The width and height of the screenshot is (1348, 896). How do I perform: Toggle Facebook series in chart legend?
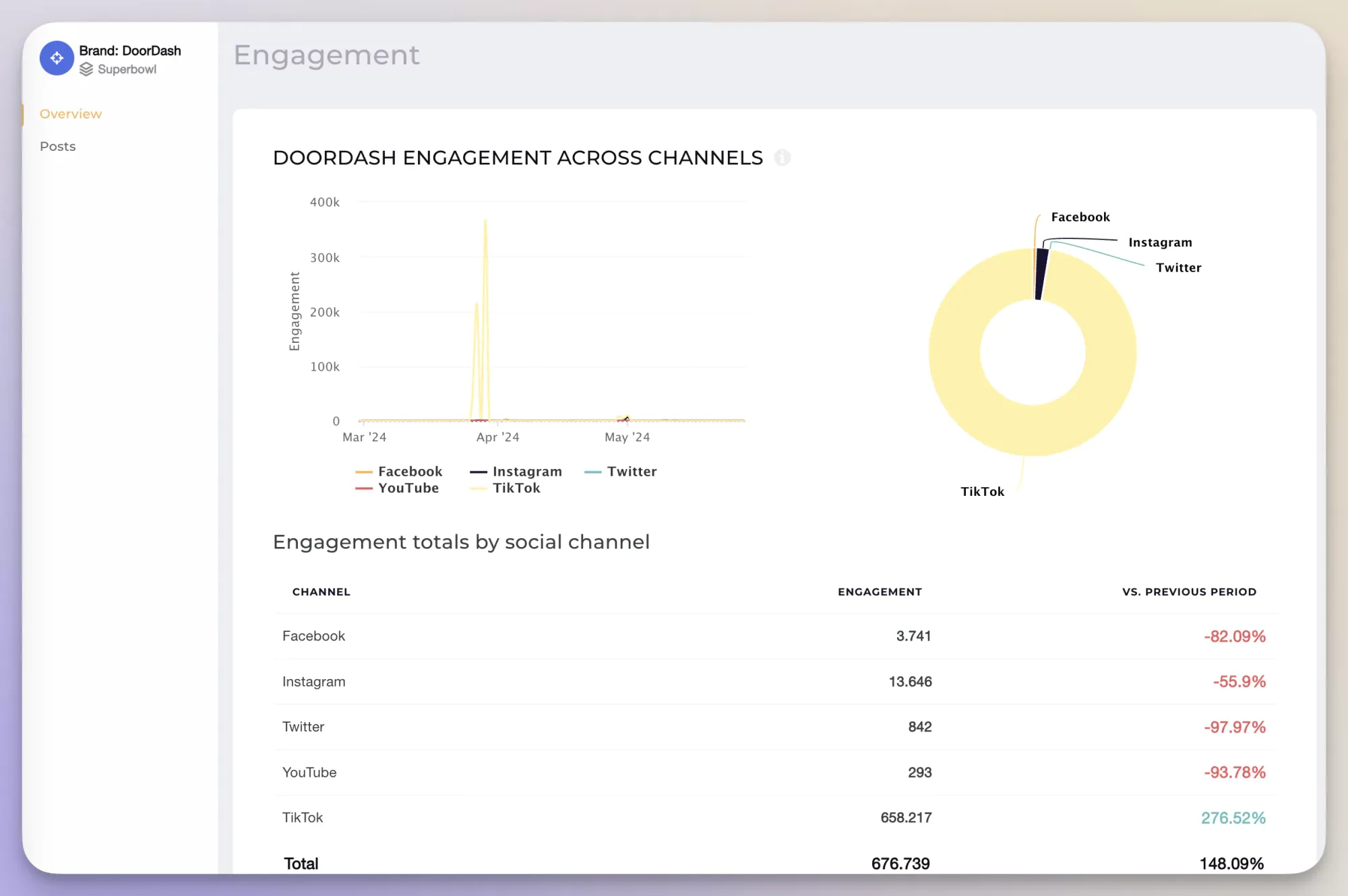tap(399, 472)
